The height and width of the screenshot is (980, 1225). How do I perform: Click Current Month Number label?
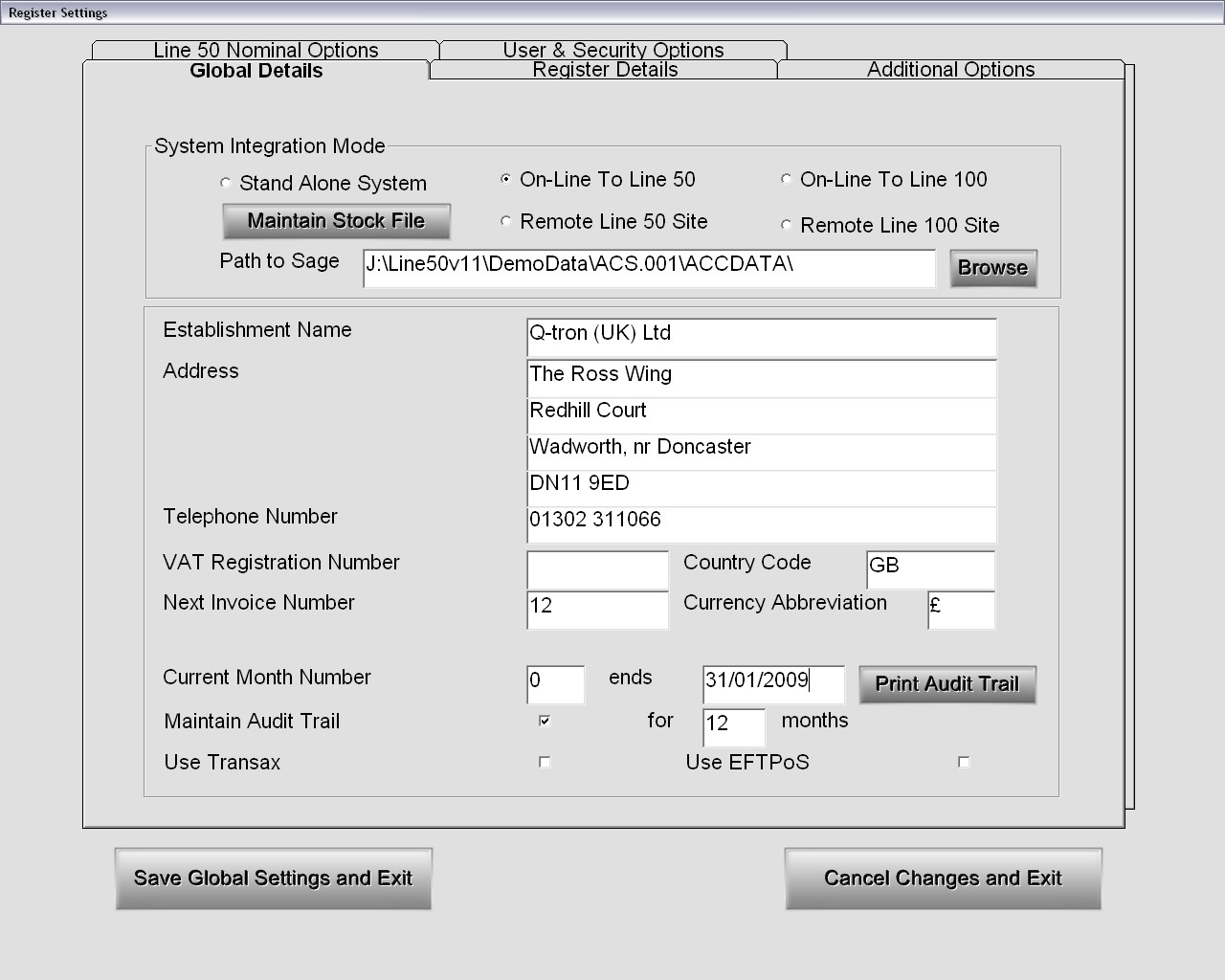pos(267,678)
